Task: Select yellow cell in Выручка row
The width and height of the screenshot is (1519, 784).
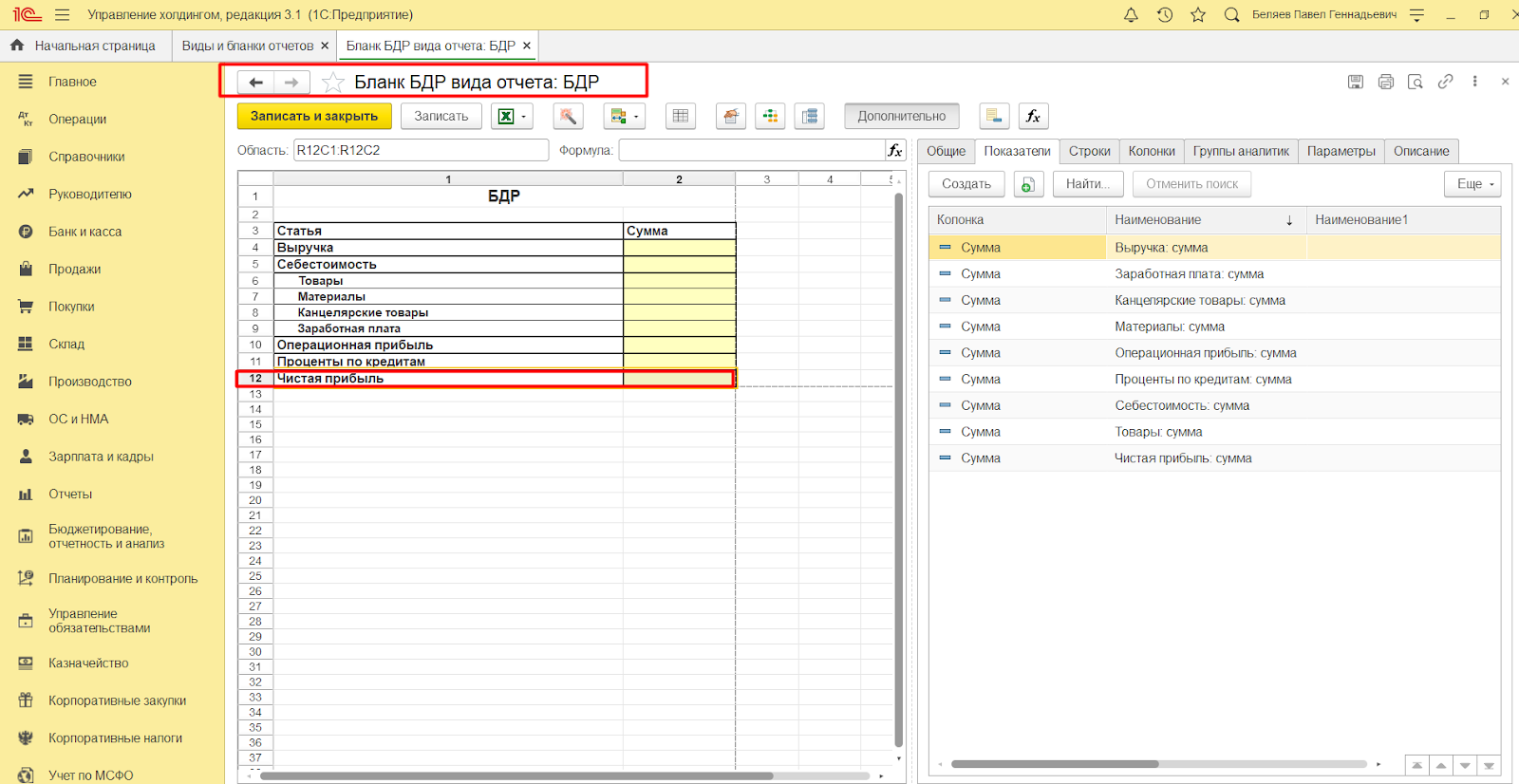Action: coord(679,248)
